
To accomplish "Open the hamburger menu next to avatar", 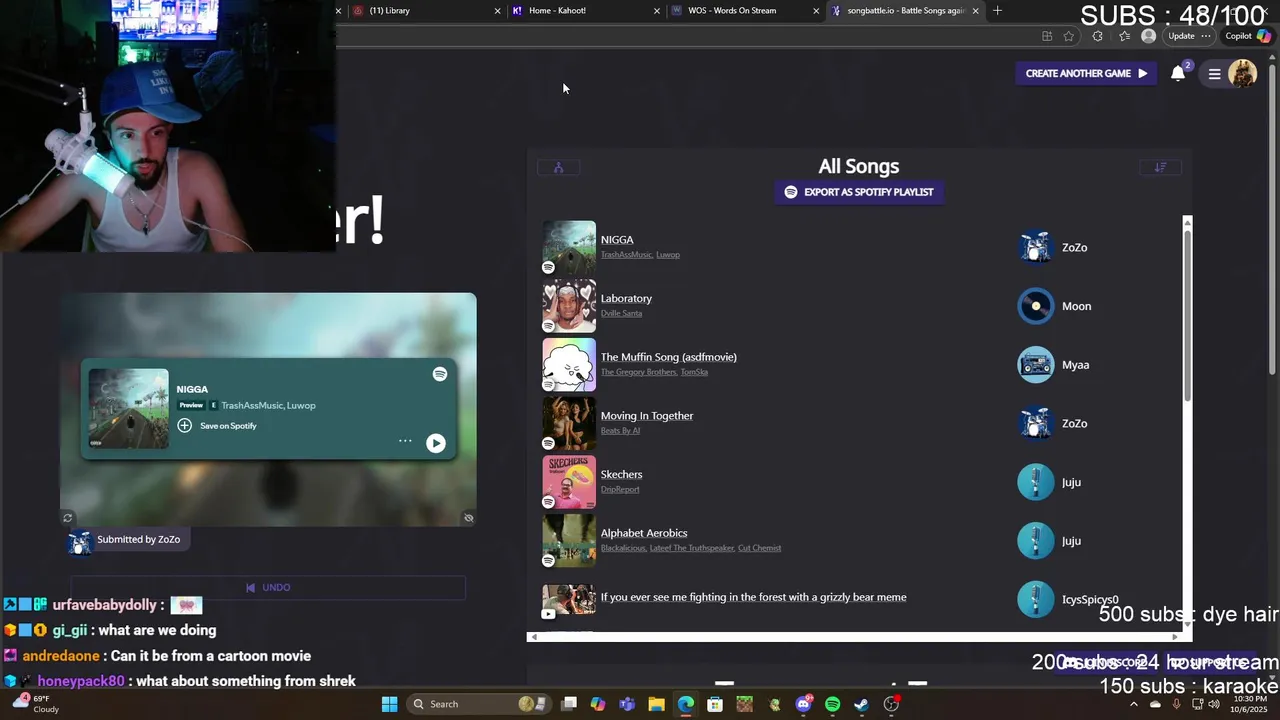I will click(x=1214, y=74).
